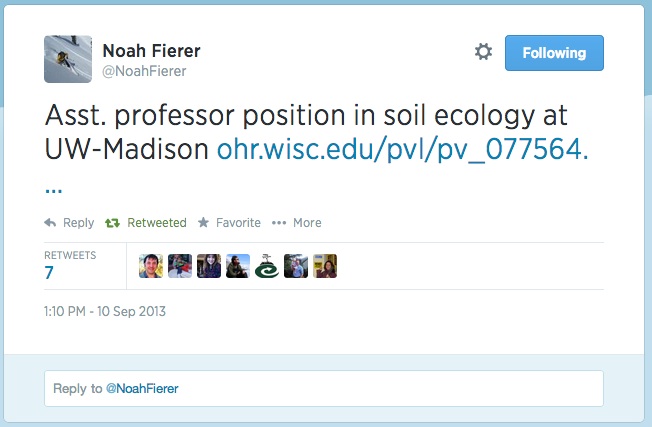Screen dimensions: 652x427
Task: View the 7 retweets count
Action: pos(49,272)
